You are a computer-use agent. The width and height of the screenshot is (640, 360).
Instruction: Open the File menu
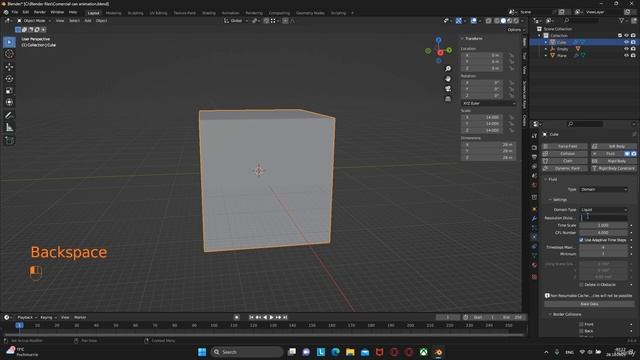point(15,12)
